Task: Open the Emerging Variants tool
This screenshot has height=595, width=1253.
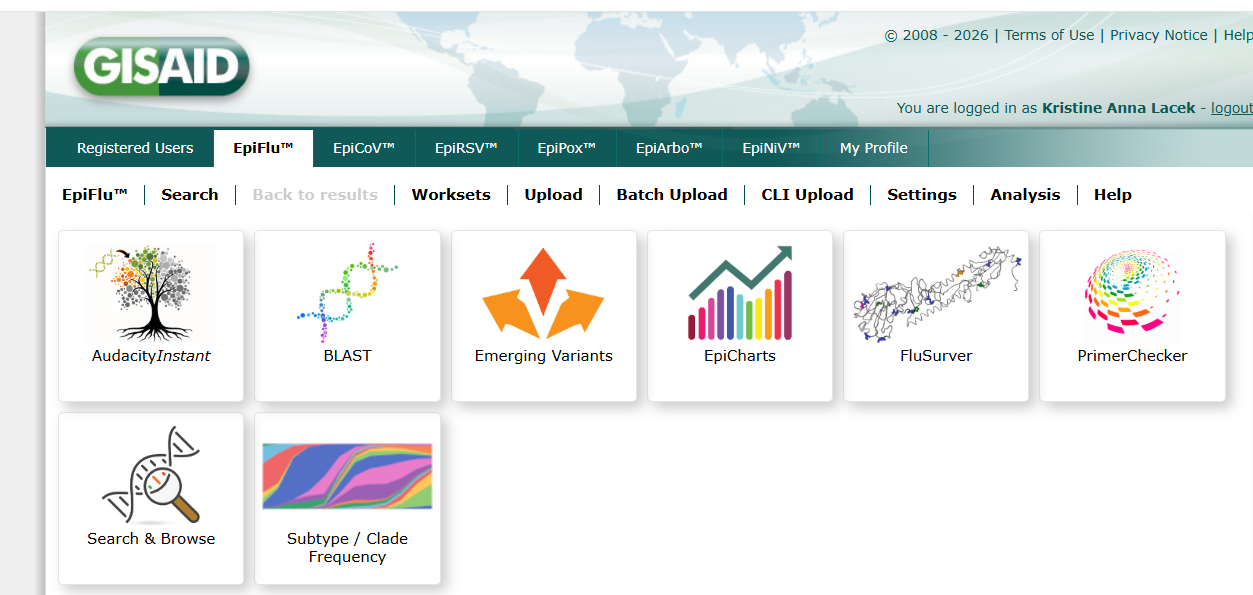Action: (543, 316)
